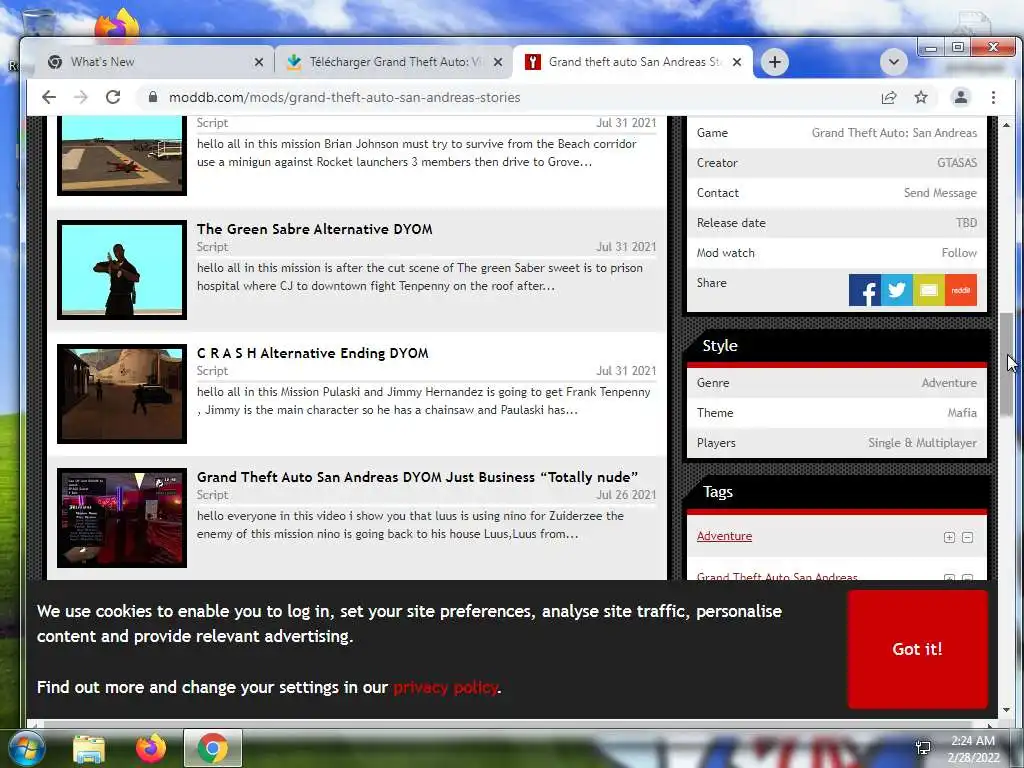The width and height of the screenshot is (1024, 768).
Task: Click the Beach corridor mission thumbnail
Action: 122,155
